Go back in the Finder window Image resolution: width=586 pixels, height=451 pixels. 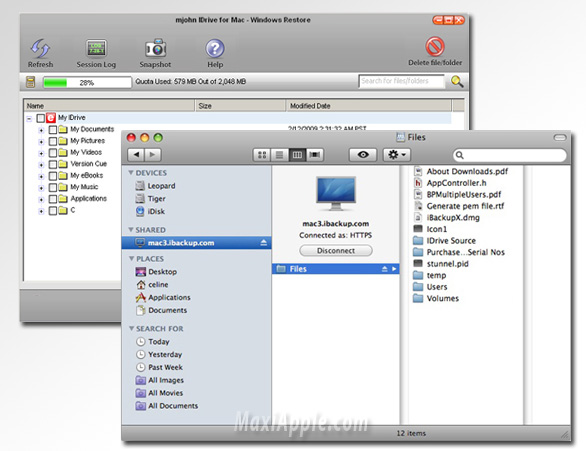point(136,154)
